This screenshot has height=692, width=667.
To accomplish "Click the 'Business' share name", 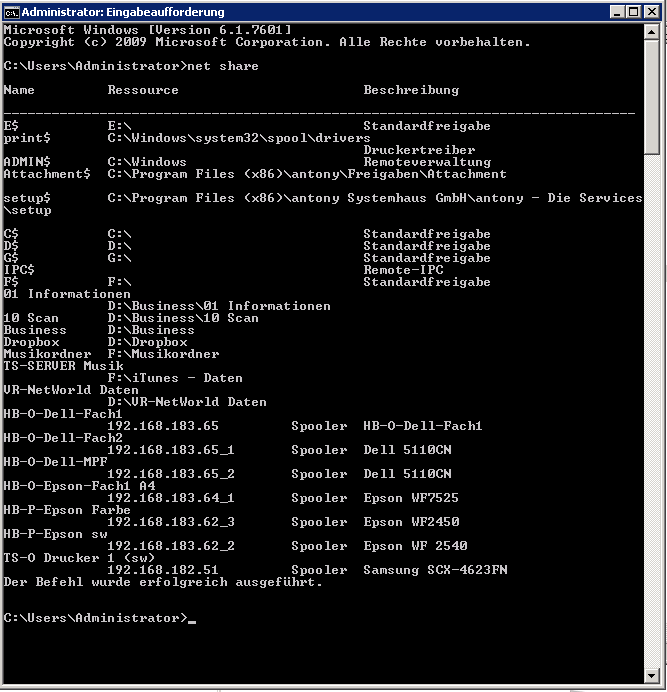I will [35, 330].
